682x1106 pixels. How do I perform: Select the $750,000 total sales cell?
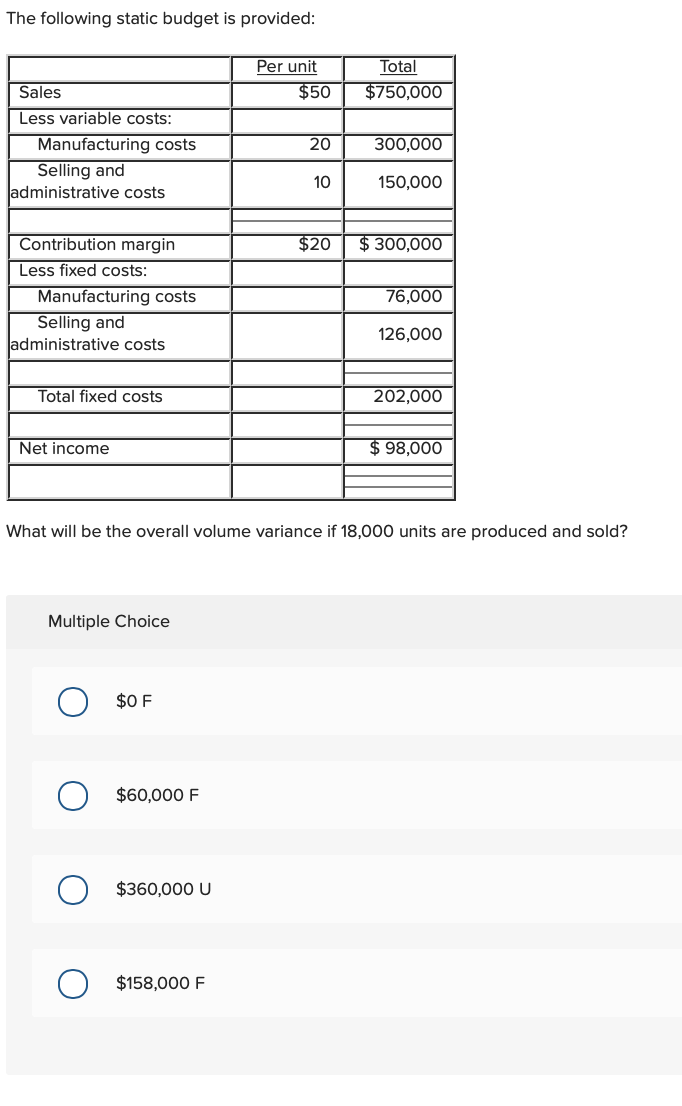pyautogui.click(x=398, y=92)
